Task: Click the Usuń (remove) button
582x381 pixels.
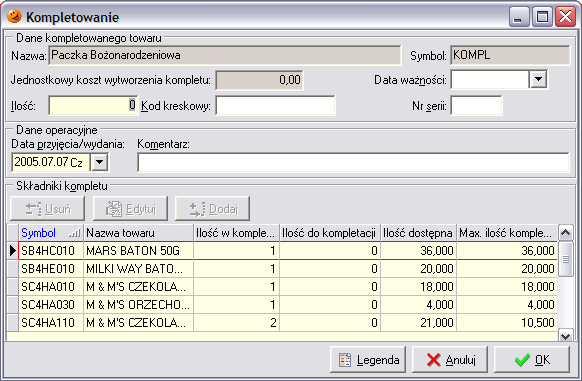Action: [x=48, y=209]
